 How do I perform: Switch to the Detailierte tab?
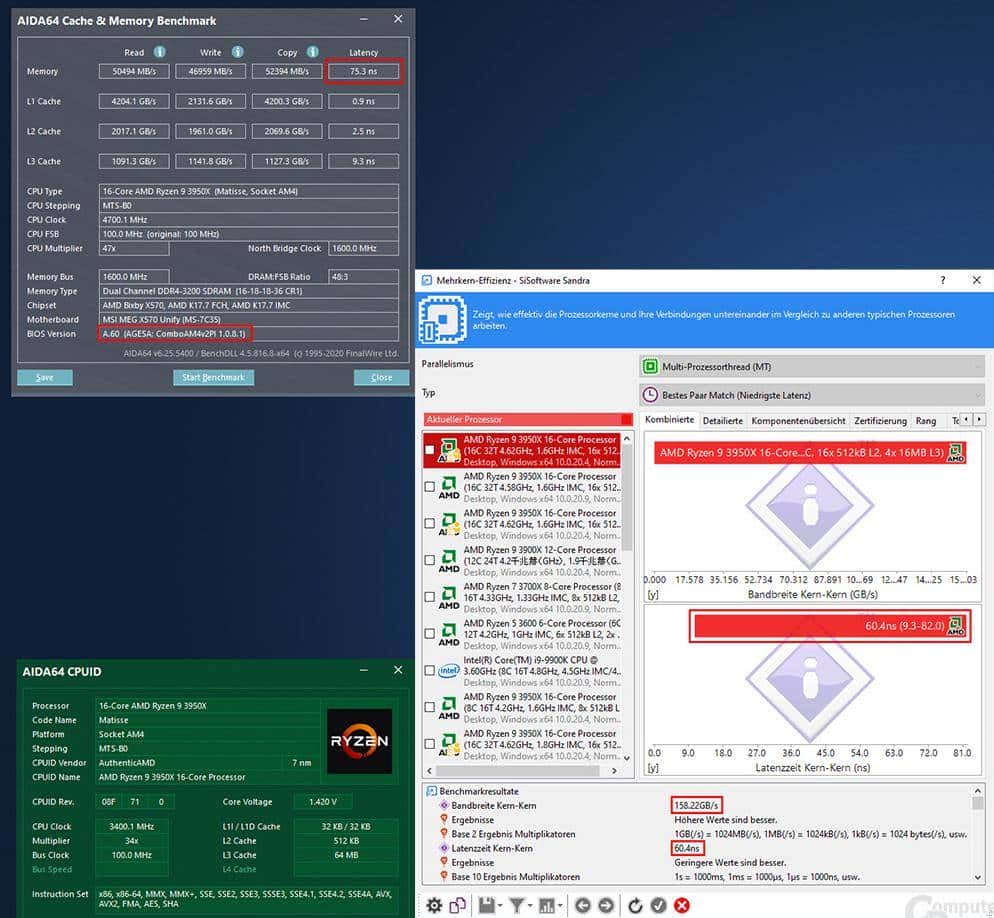point(723,420)
